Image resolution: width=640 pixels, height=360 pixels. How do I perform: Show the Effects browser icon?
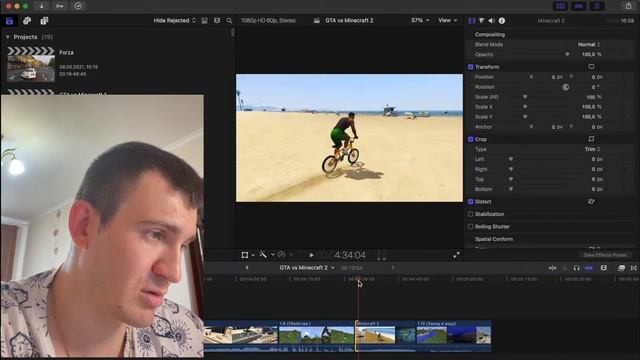tap(621, 268)
